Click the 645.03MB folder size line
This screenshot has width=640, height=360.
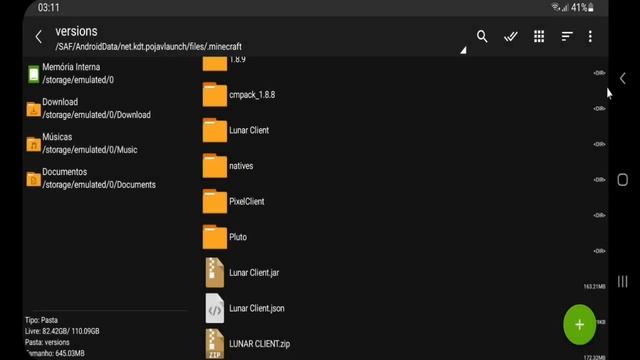coord(55,353)
